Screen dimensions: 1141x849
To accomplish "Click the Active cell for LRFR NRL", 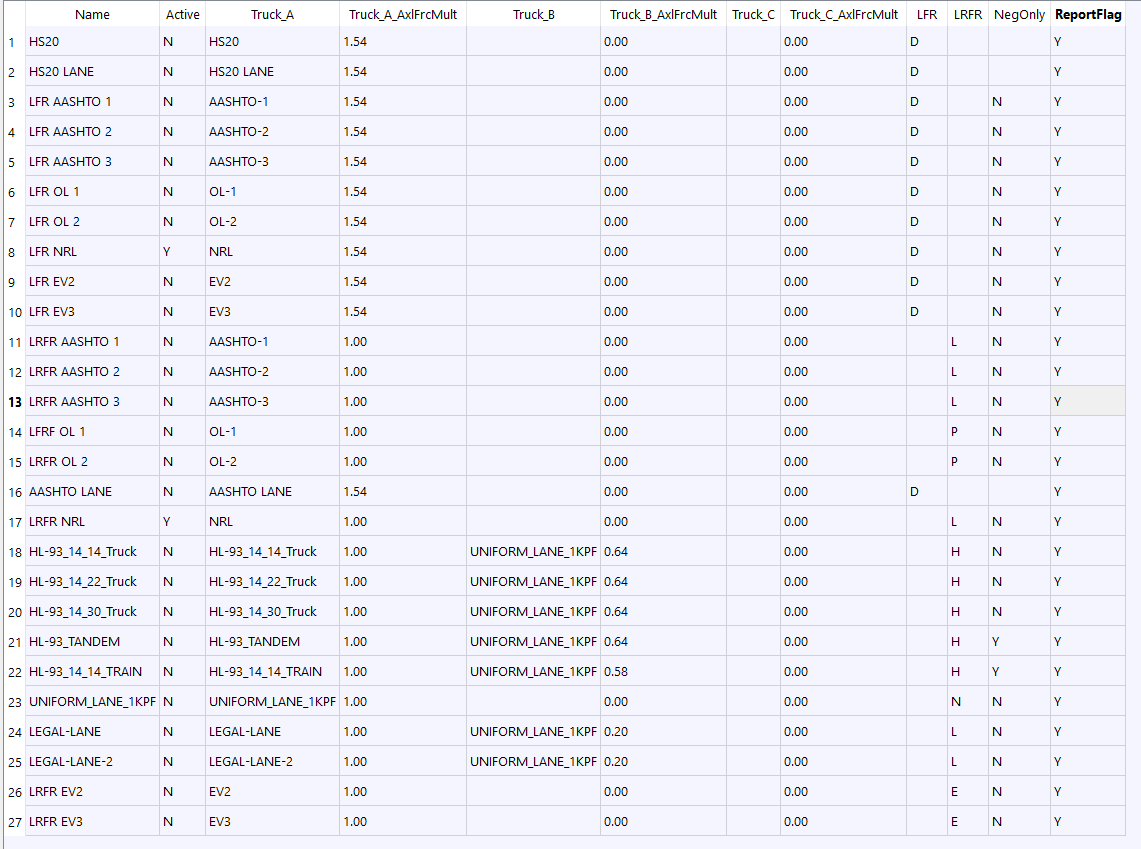I will tap(182, 522).
